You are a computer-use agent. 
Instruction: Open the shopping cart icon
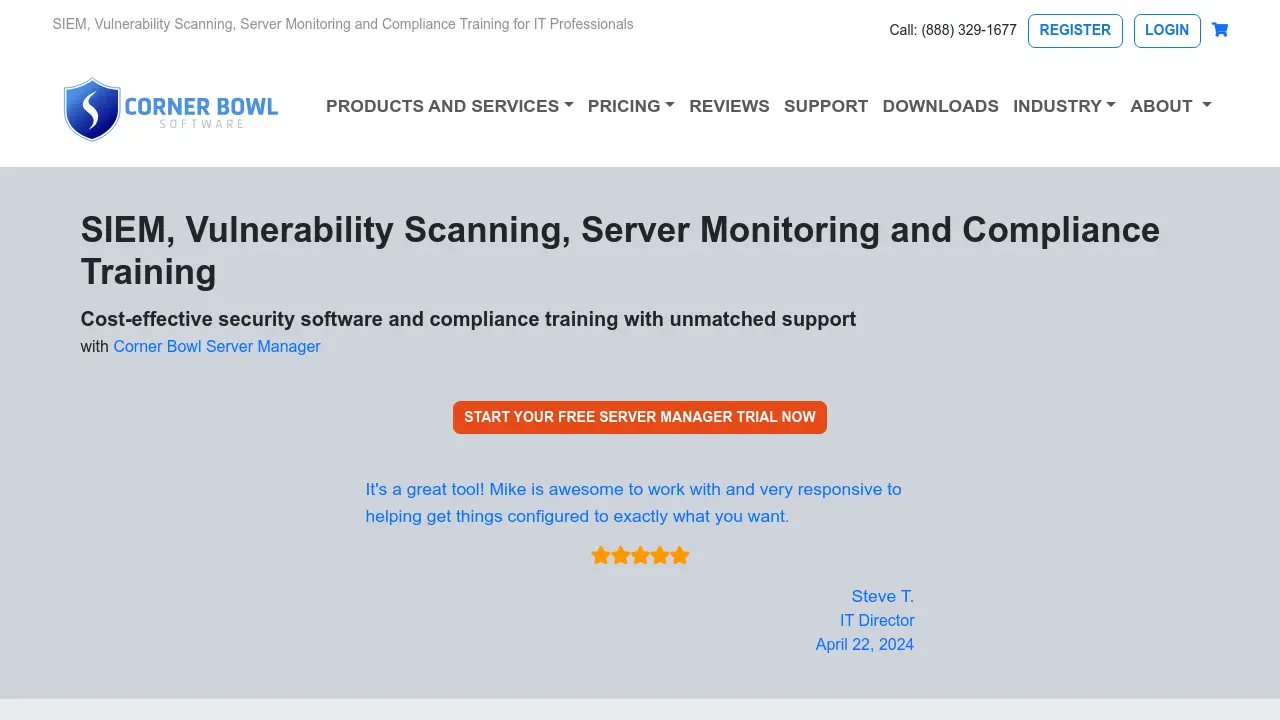pos(1220,30)
